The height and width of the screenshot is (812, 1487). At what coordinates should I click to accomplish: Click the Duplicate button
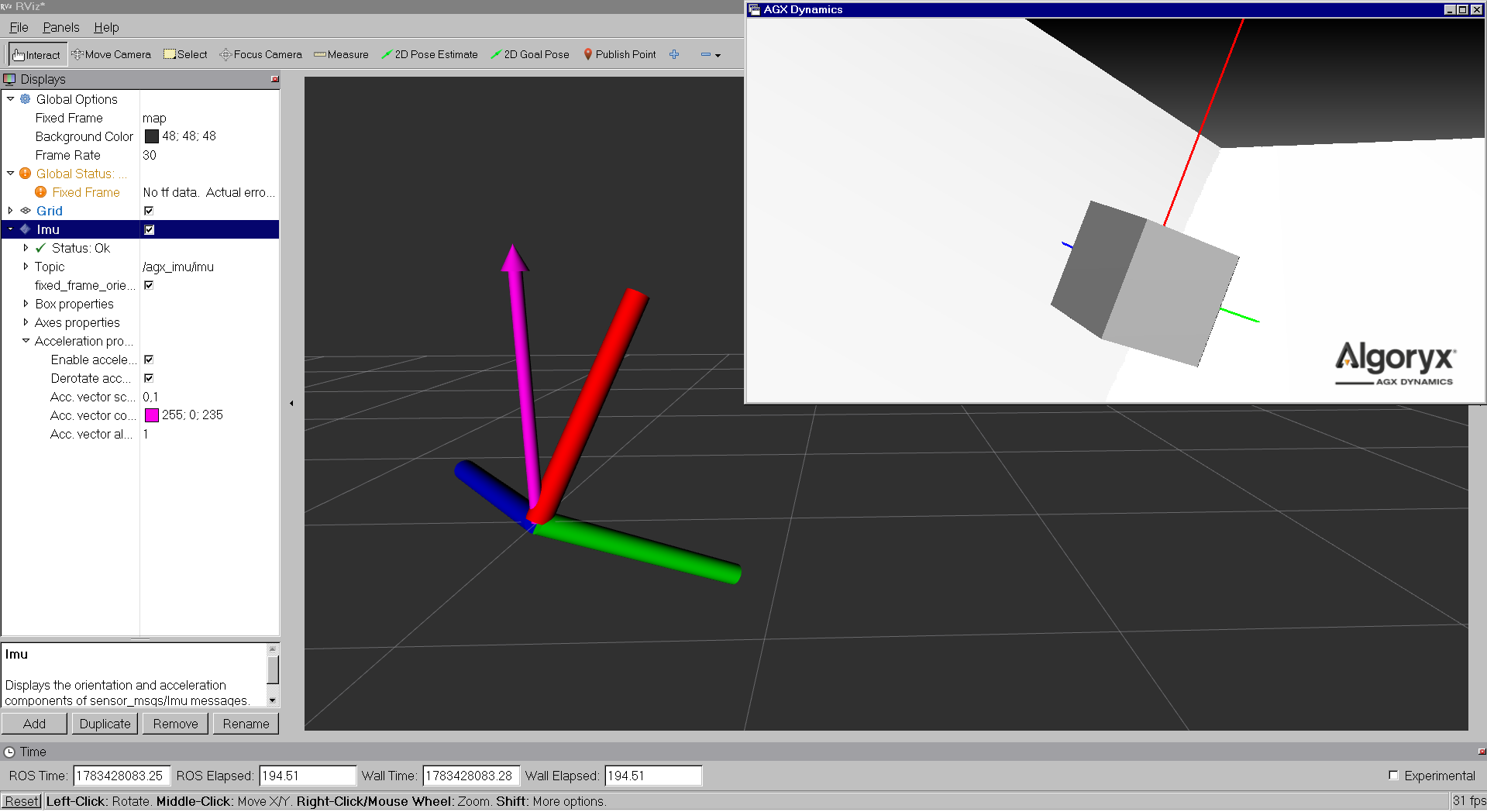tap(105, 724)
